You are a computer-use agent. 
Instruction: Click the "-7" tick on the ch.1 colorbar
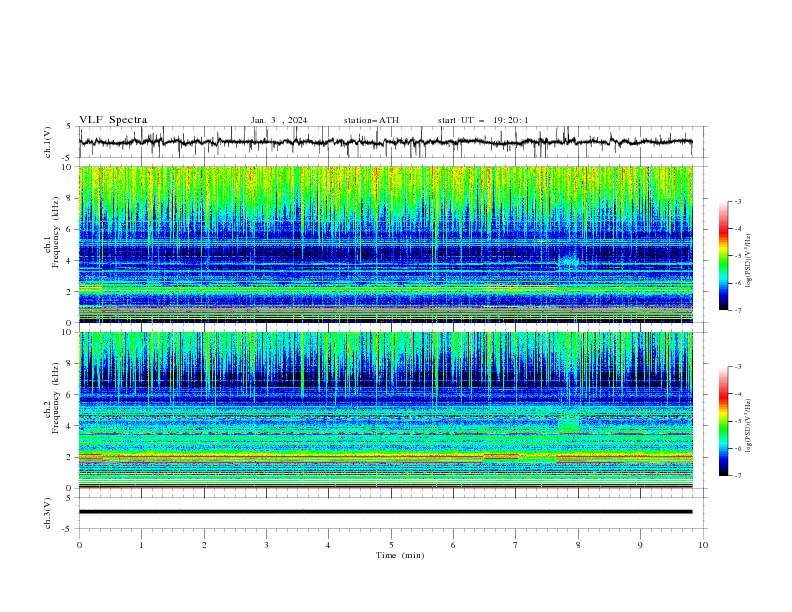[x=737, y=310]
